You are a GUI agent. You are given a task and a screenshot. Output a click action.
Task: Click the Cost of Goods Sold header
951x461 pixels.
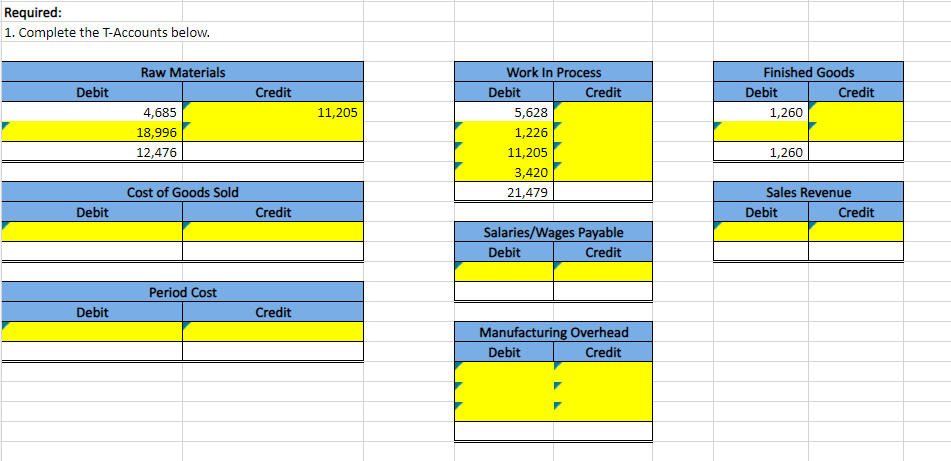pyautogui.click(x=182, y=192)
